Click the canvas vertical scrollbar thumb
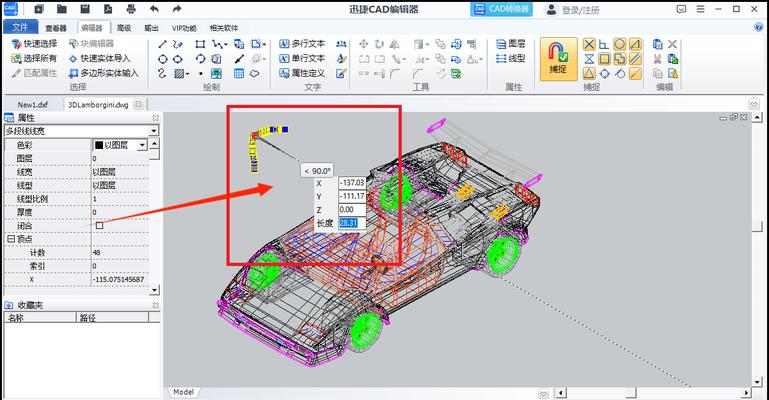 pyautogui.click(x=757, y=225)
